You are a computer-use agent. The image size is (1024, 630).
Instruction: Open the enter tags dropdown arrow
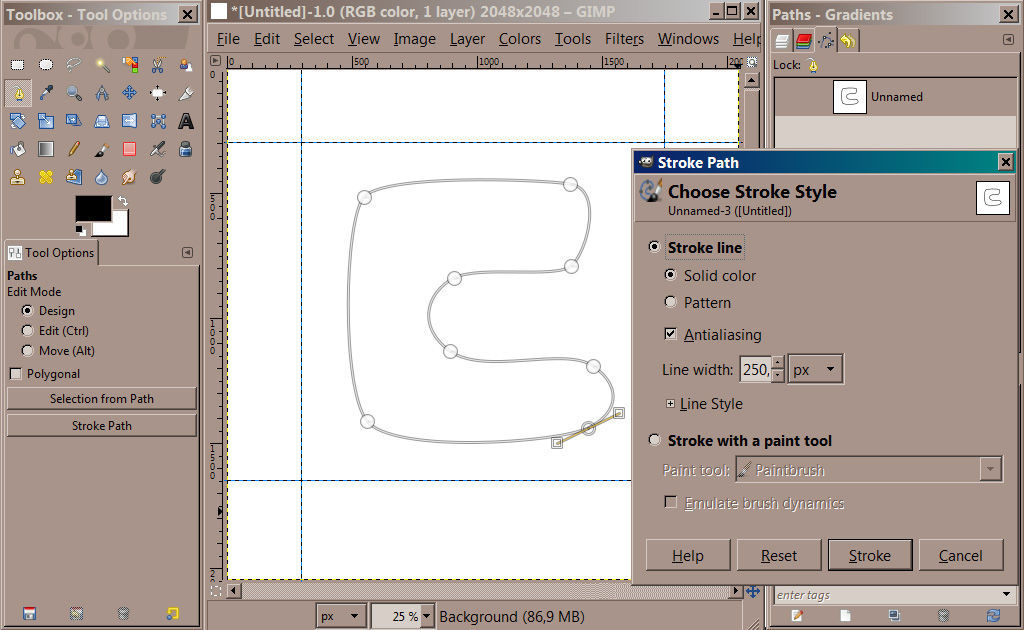point(1007,594)
